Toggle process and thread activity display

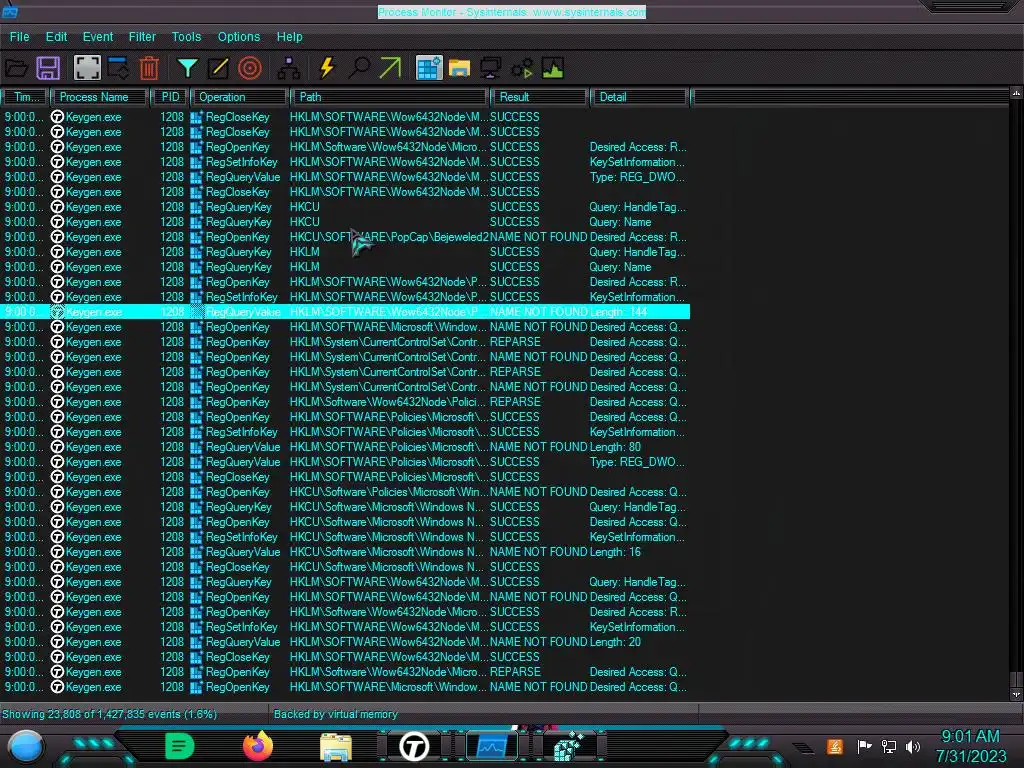[x=522, y=68]
